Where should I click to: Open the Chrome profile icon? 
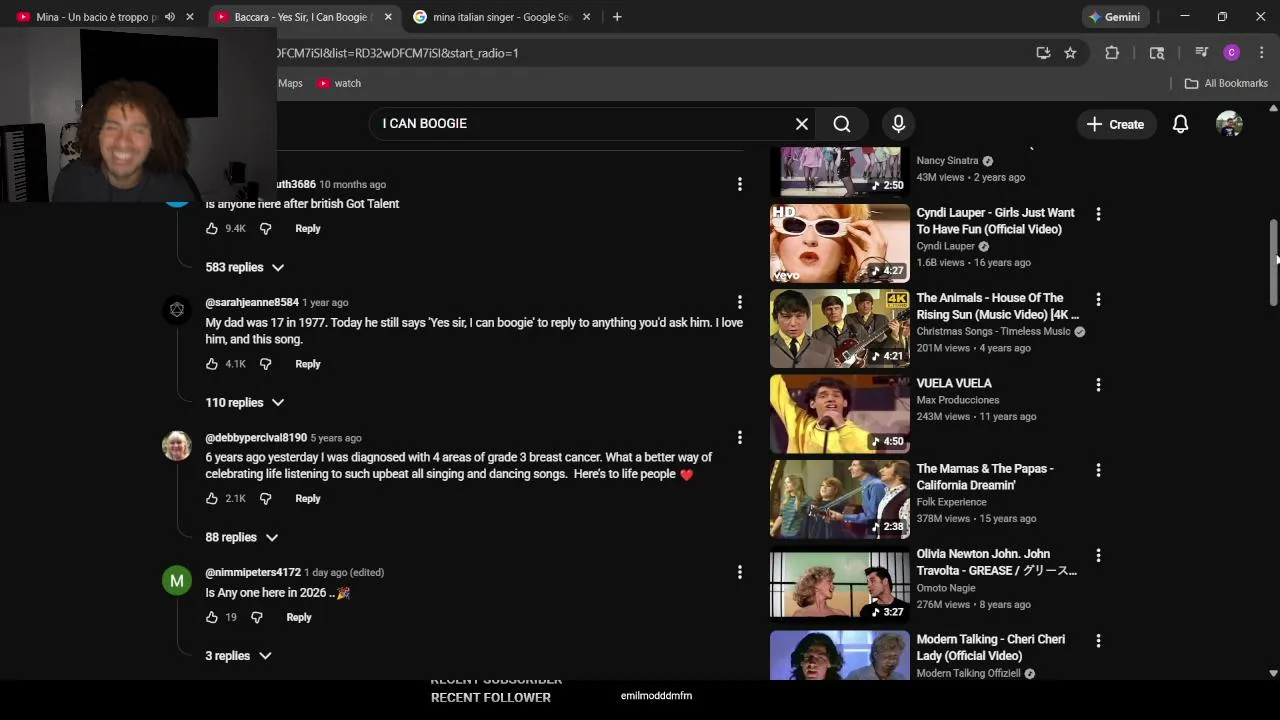point(1231,53)
